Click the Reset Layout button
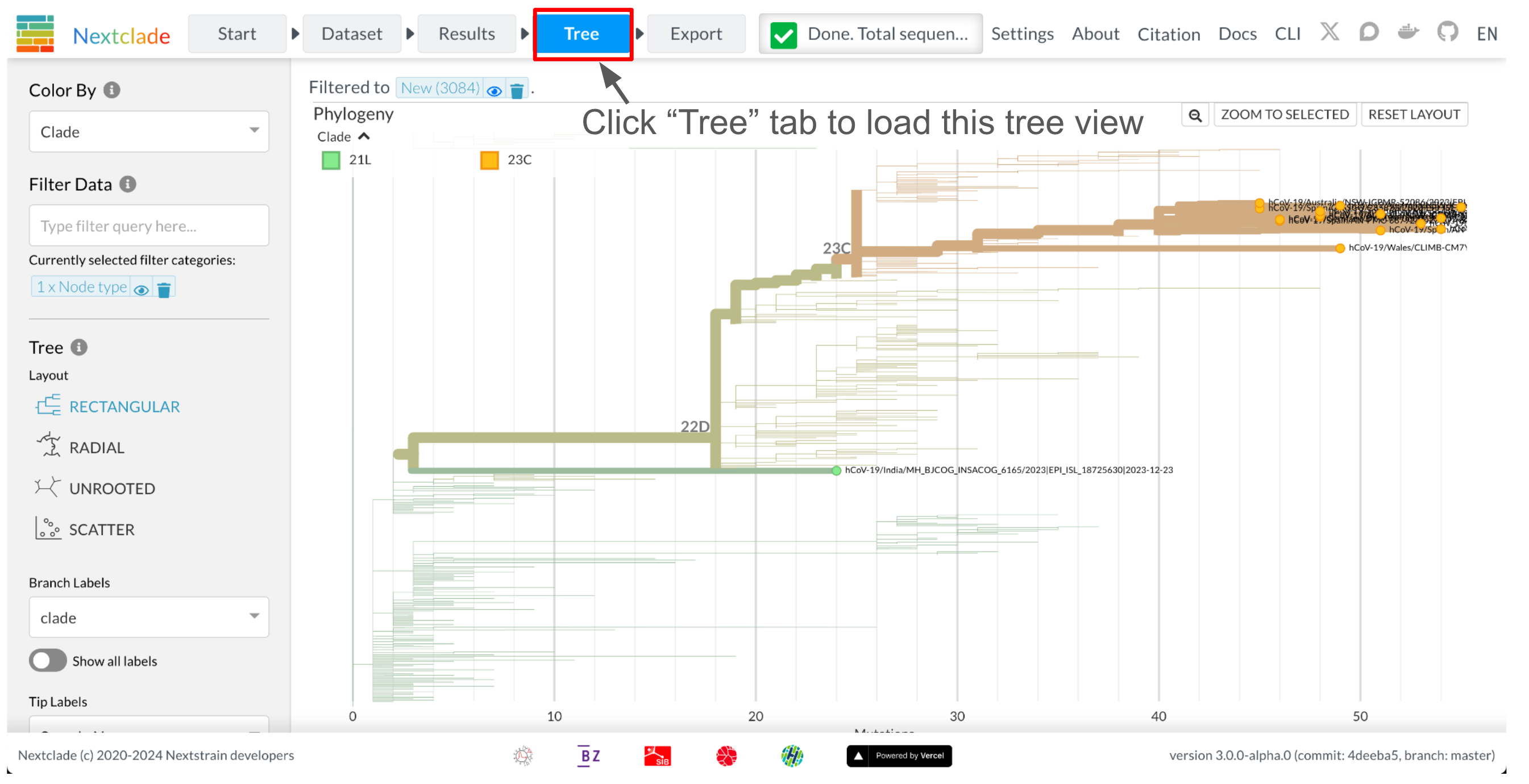The height and width of the screenshot is (784, 1529). tap(1414, 114)
